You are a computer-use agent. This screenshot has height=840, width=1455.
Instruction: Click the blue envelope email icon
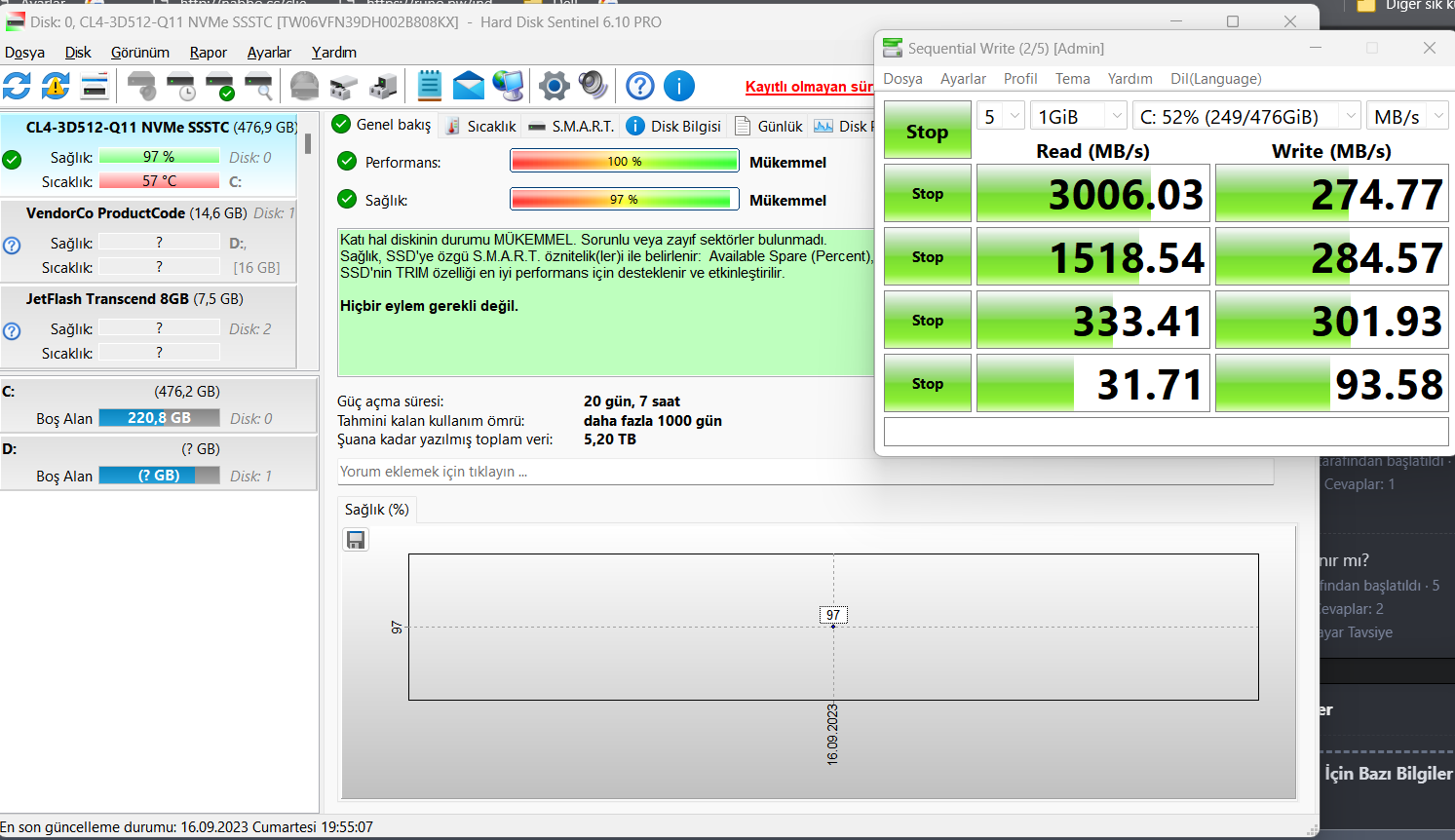click(x=469, y=86)
